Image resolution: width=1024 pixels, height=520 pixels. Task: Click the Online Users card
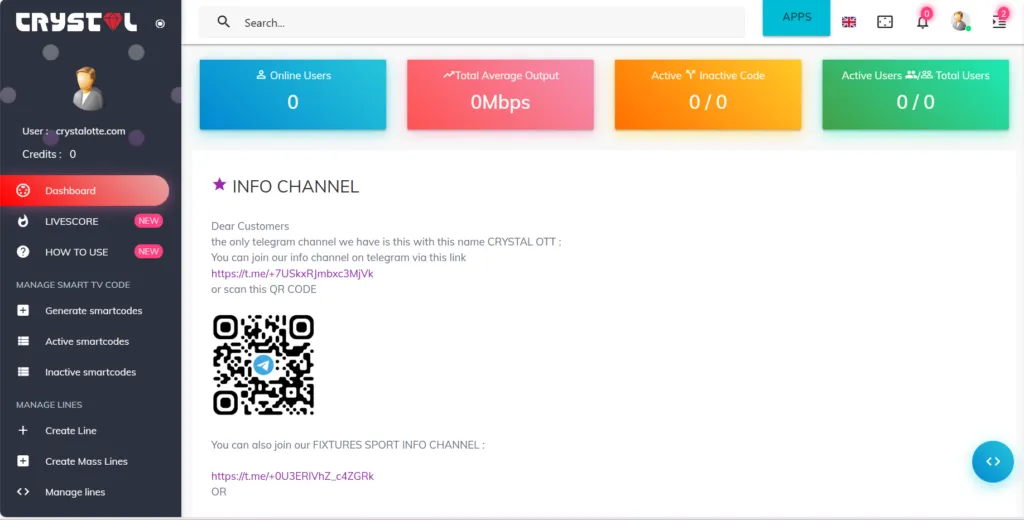click(x=293, y=95)
